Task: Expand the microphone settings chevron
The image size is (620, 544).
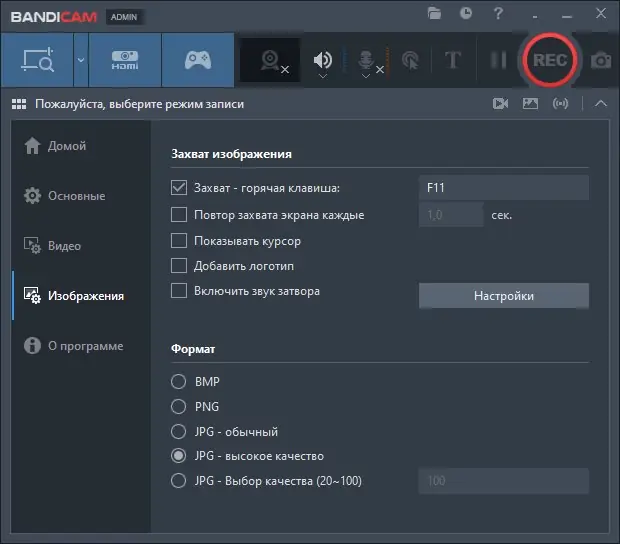Action: (x=366, y=76)
